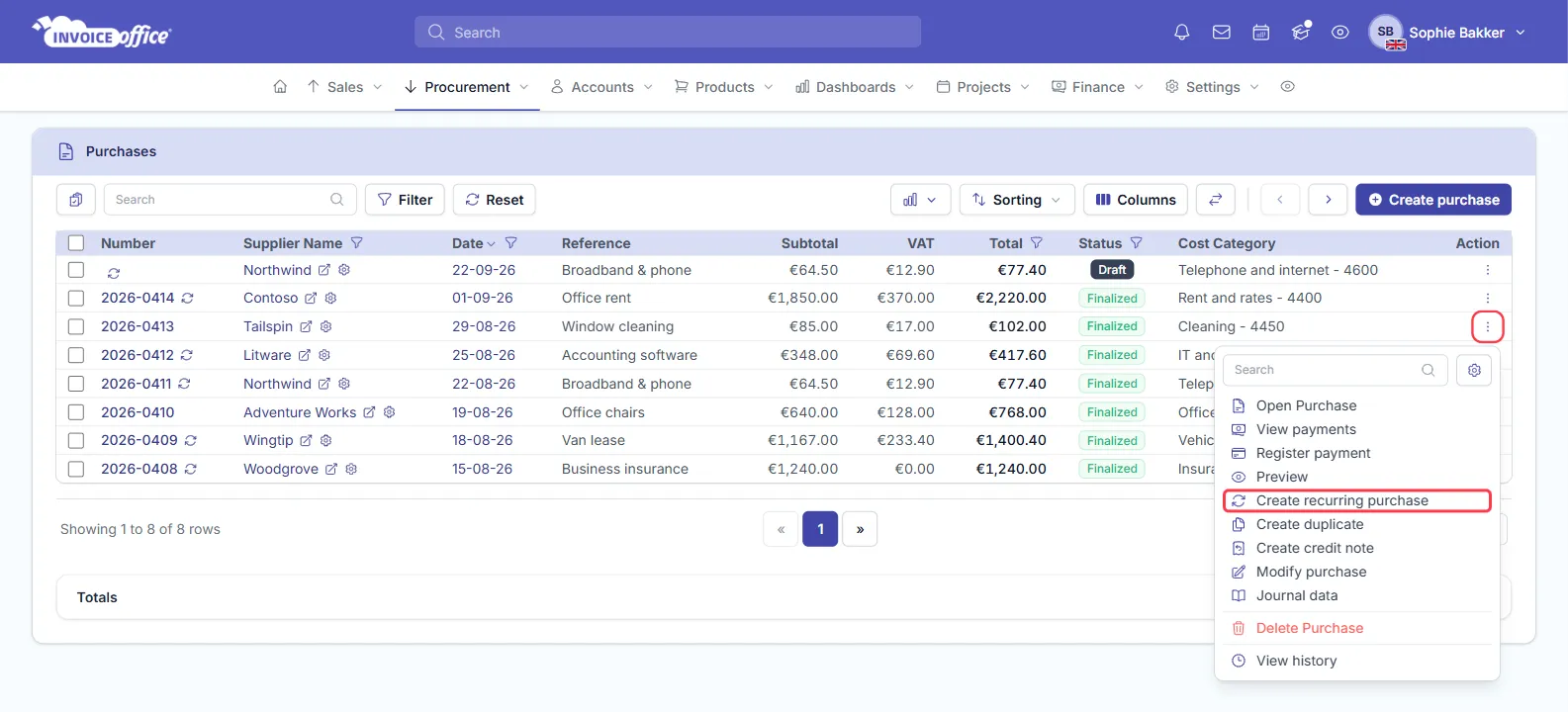Click the Create purchase button
This screenshot has width=1568, height=712.
tap(1433, 200)
